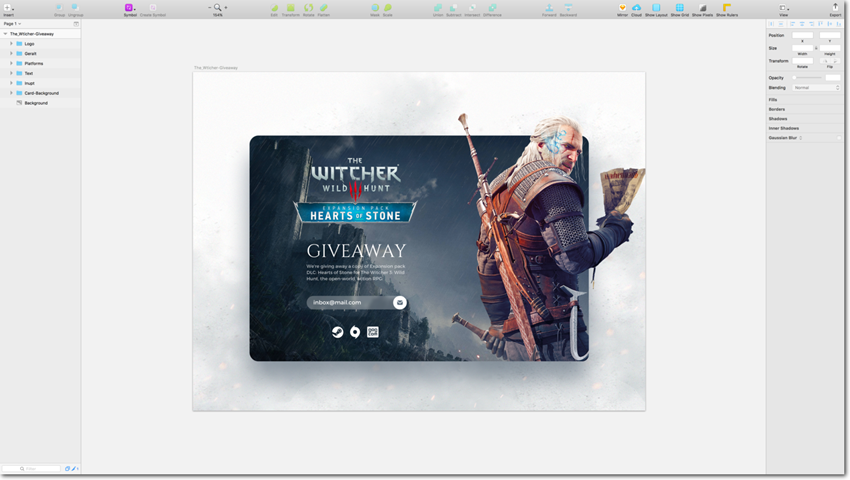Viewport: 850px width, 480px height.
Task: Select the Card-Background layer group
Action: coord(42,93)
